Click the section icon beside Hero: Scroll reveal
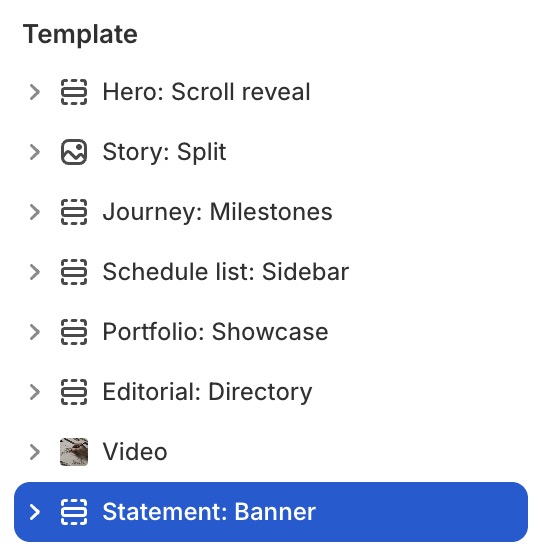Viewport: 542px width, 554px height. click(x=74, y=92)
